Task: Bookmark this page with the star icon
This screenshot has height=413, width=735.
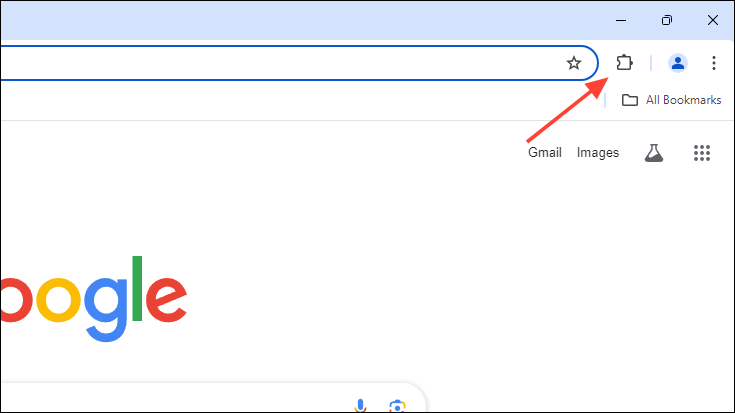Action: point(574,63)
